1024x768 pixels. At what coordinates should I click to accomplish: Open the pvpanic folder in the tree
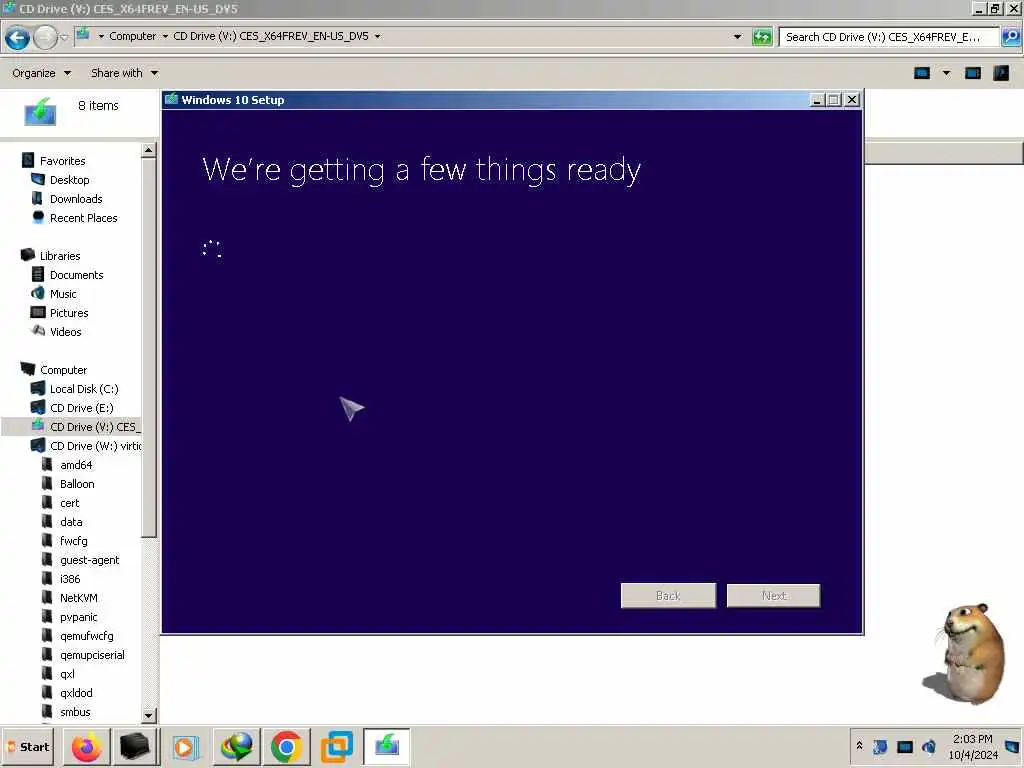(x=78, y=616)
